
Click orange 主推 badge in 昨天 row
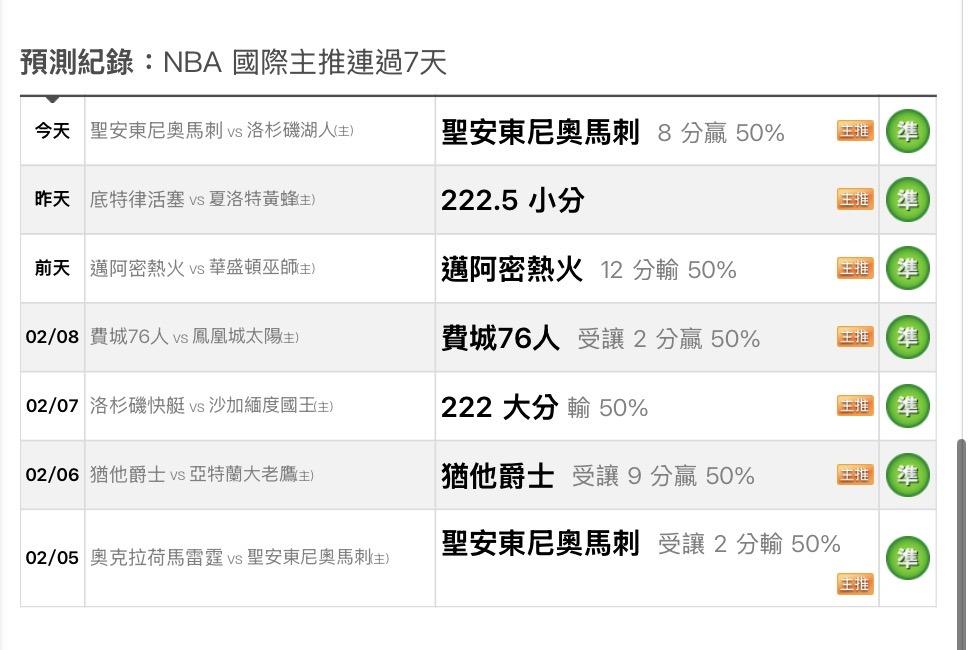[x=855, y=199]
